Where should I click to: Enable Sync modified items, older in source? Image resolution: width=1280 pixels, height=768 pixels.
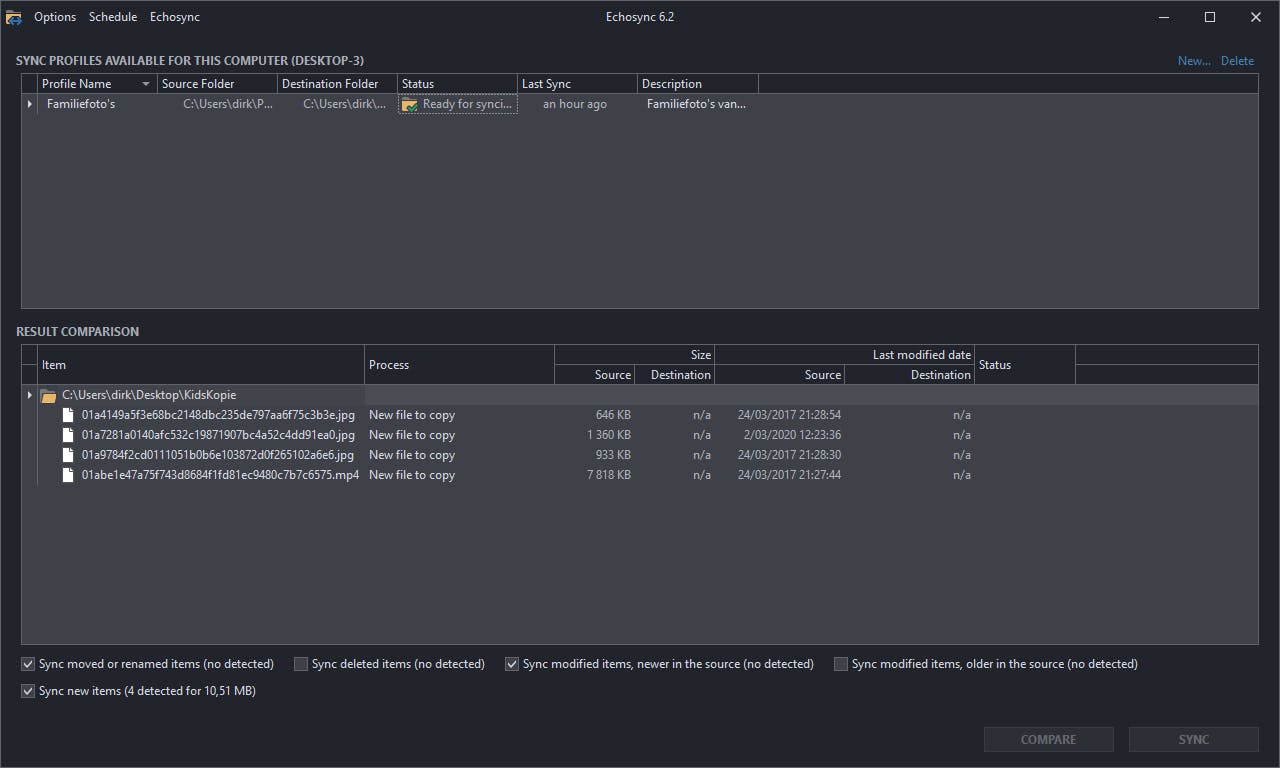[841, 664]
